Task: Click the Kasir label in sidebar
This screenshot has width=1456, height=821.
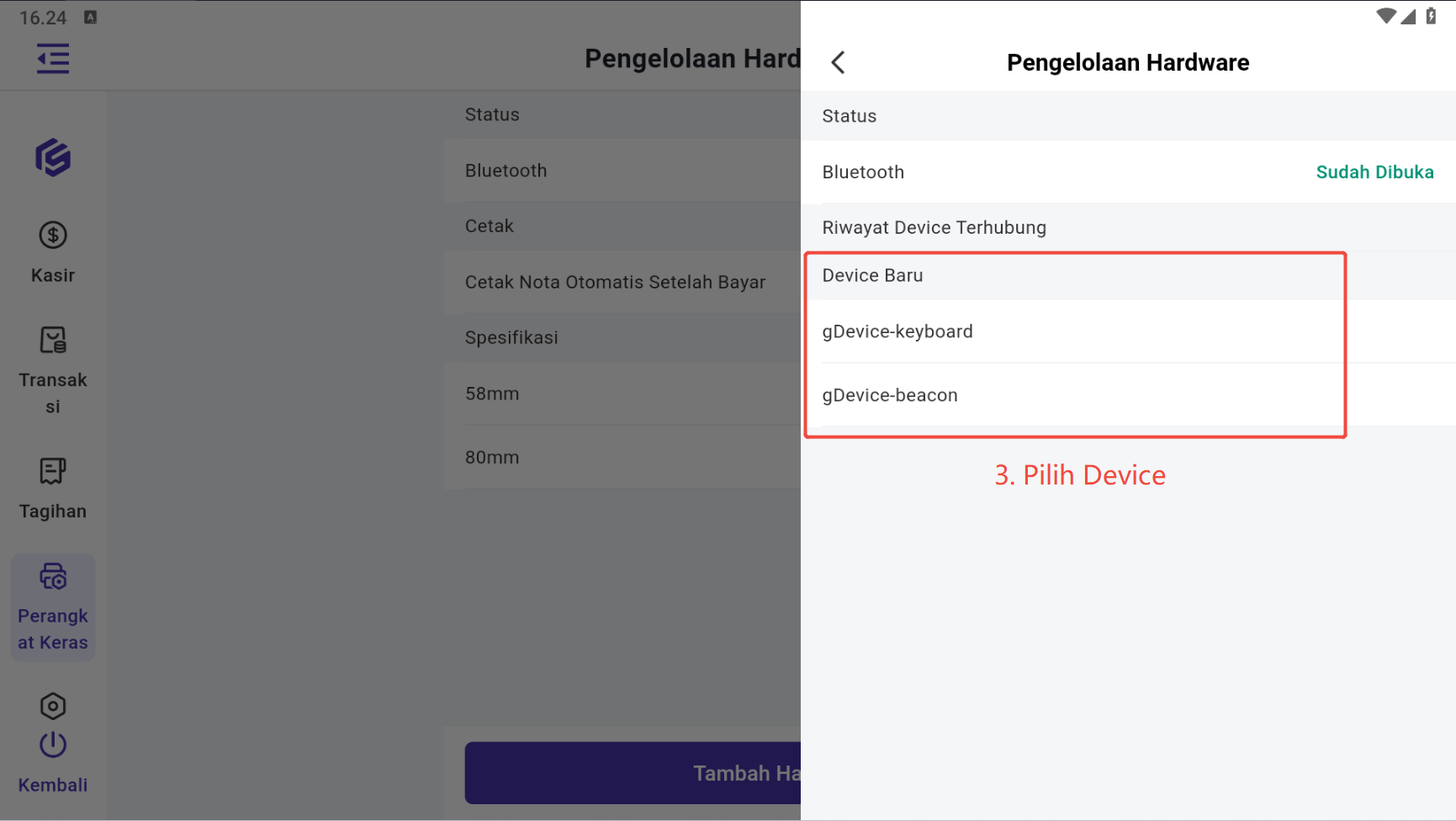Action: pos(53,276)
